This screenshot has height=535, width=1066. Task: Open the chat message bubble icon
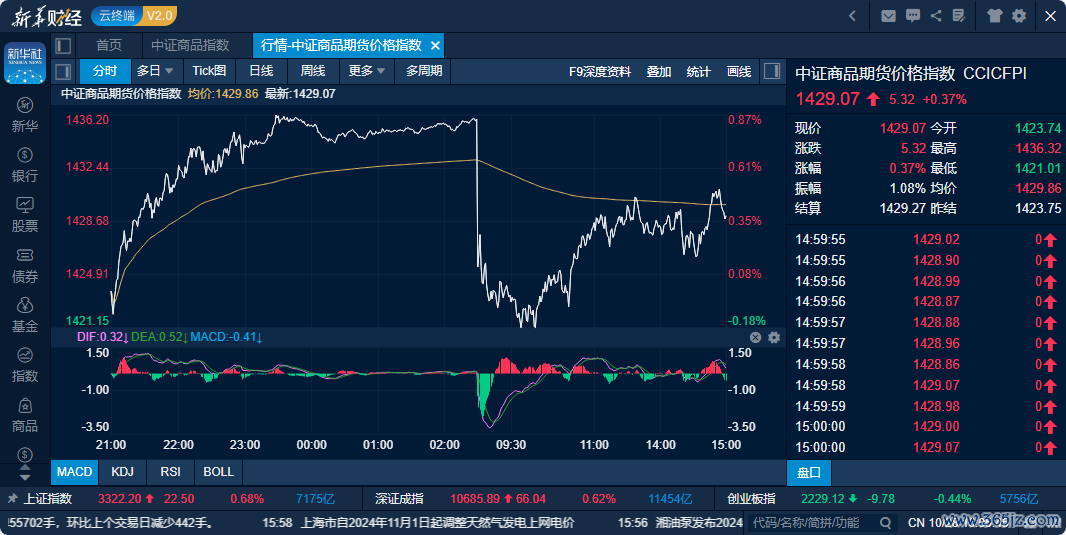click(x=912, y=16)
